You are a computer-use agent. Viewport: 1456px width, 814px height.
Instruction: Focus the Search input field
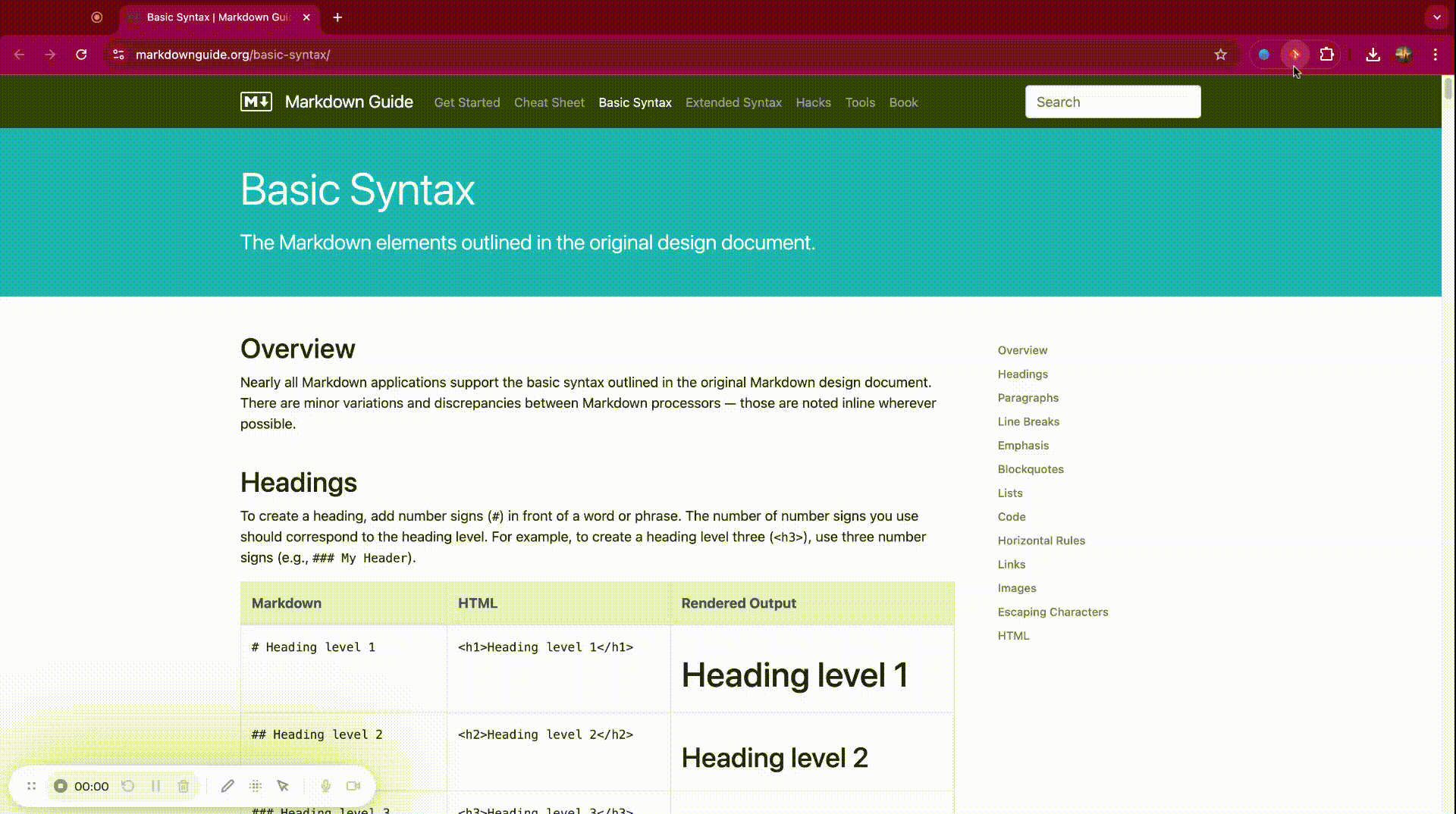coord(1112,102)
